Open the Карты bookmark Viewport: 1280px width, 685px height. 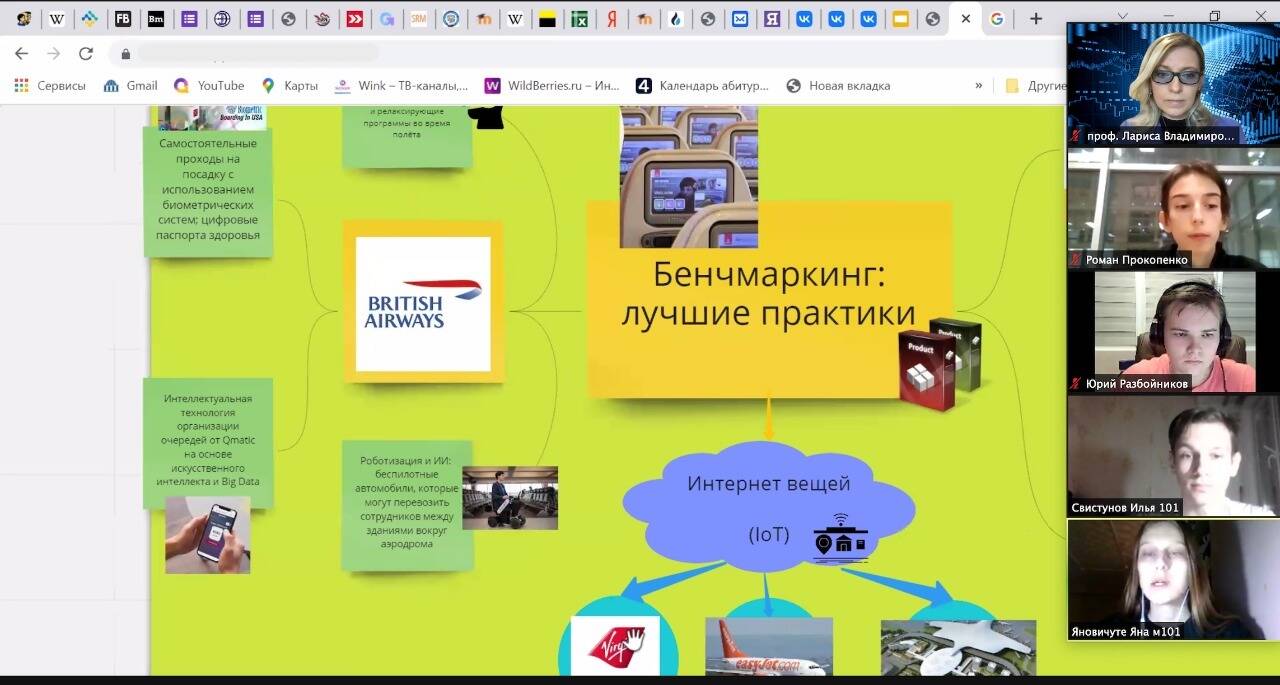point(289,86)
